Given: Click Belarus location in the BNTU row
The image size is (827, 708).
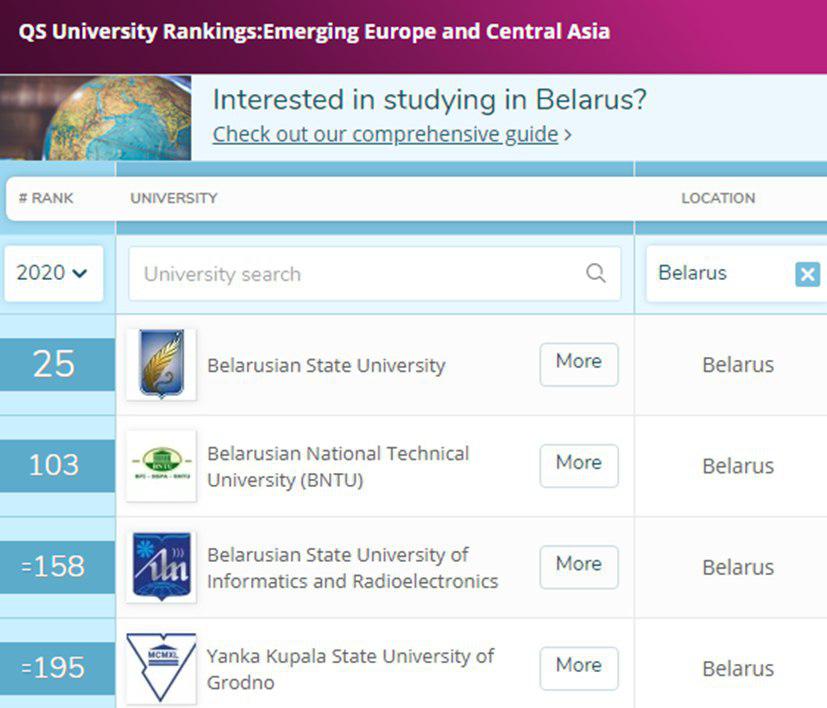Looking at the screenshot, I should coord(738,466).
